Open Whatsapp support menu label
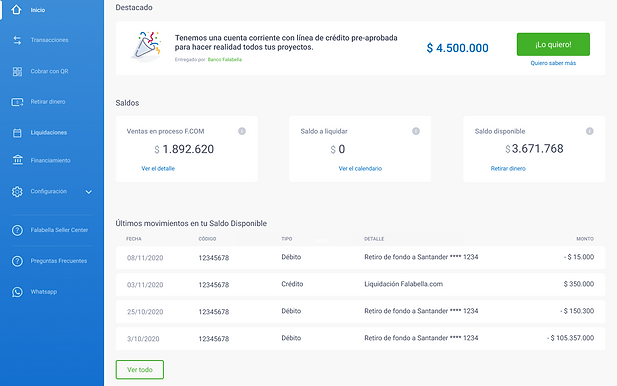Viewport: 617px width, 386px height. pos(44,292)
